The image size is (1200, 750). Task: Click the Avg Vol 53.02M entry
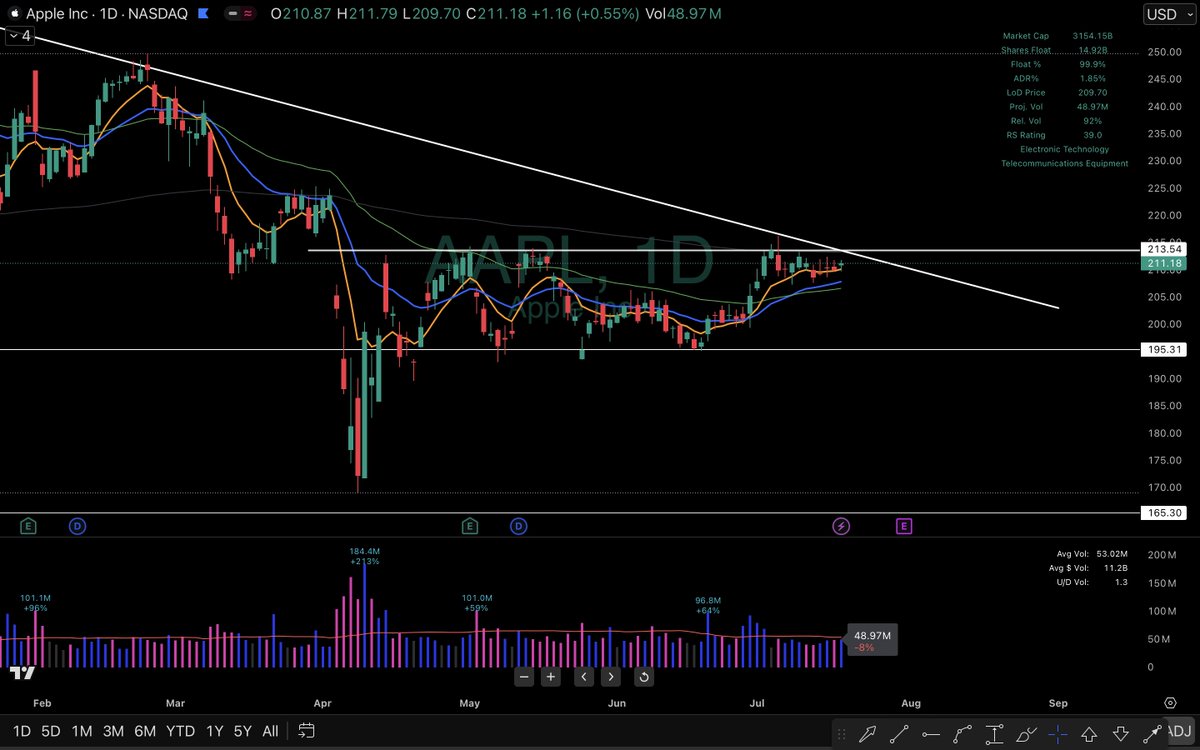point(1090,553)
